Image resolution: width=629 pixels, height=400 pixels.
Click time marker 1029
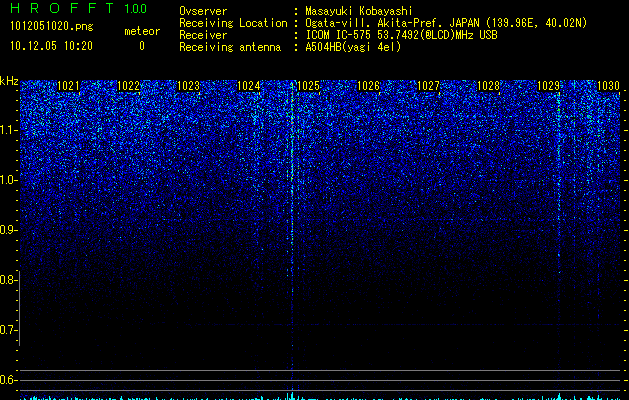[x=548, y=86]
